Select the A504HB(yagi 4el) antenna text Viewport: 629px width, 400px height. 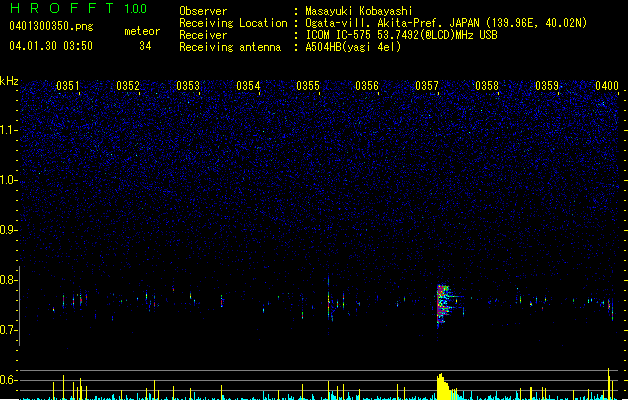tap(353, 47)
